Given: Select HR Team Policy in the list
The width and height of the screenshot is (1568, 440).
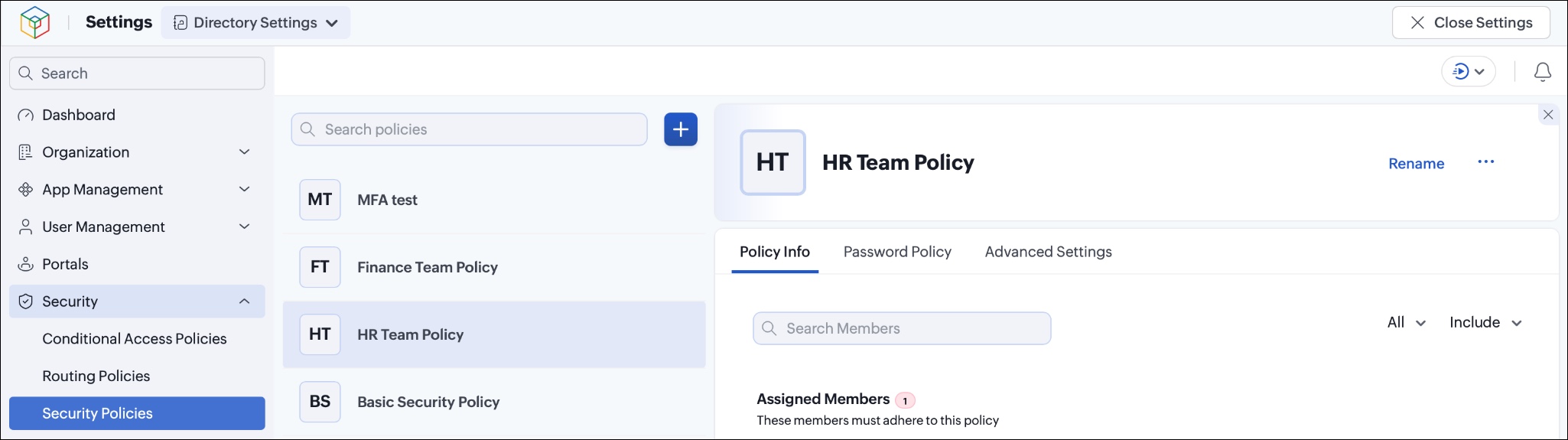Looking at the screenshot, I should tap(494, 334).
